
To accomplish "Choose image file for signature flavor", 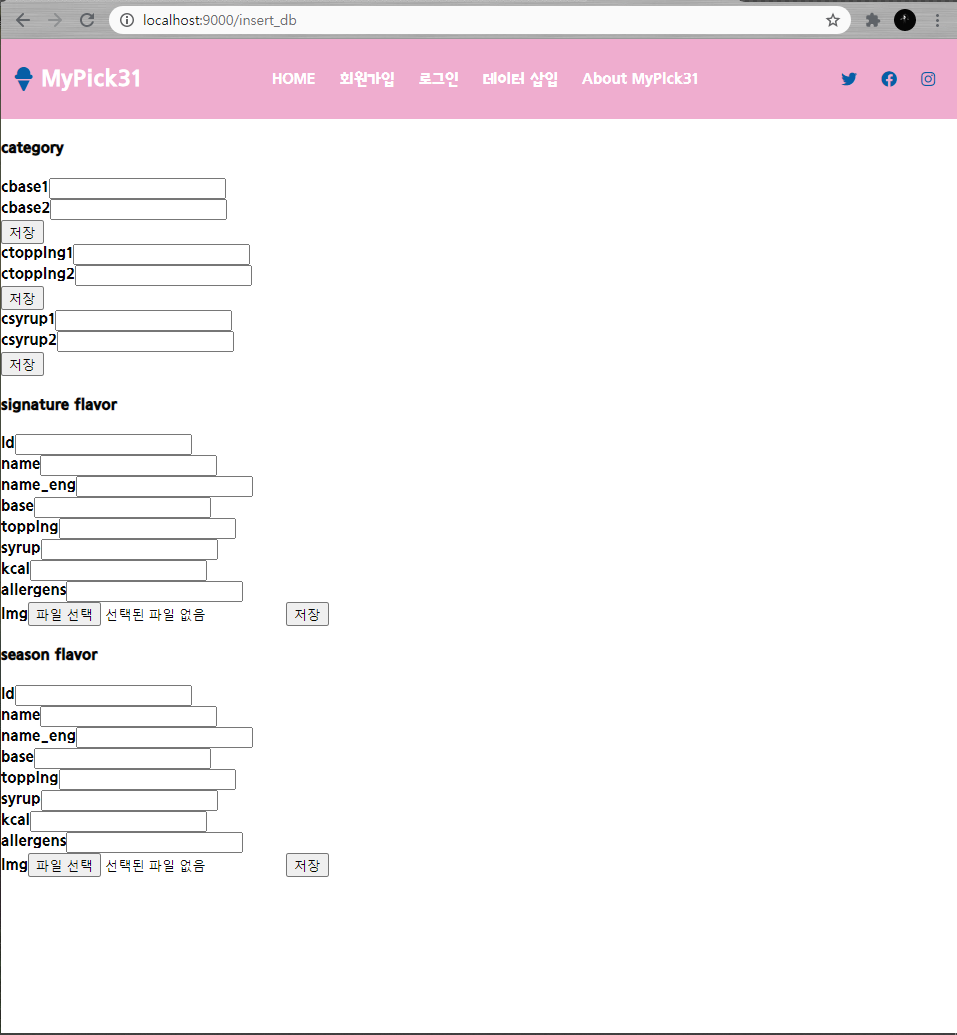I will 65,614.
